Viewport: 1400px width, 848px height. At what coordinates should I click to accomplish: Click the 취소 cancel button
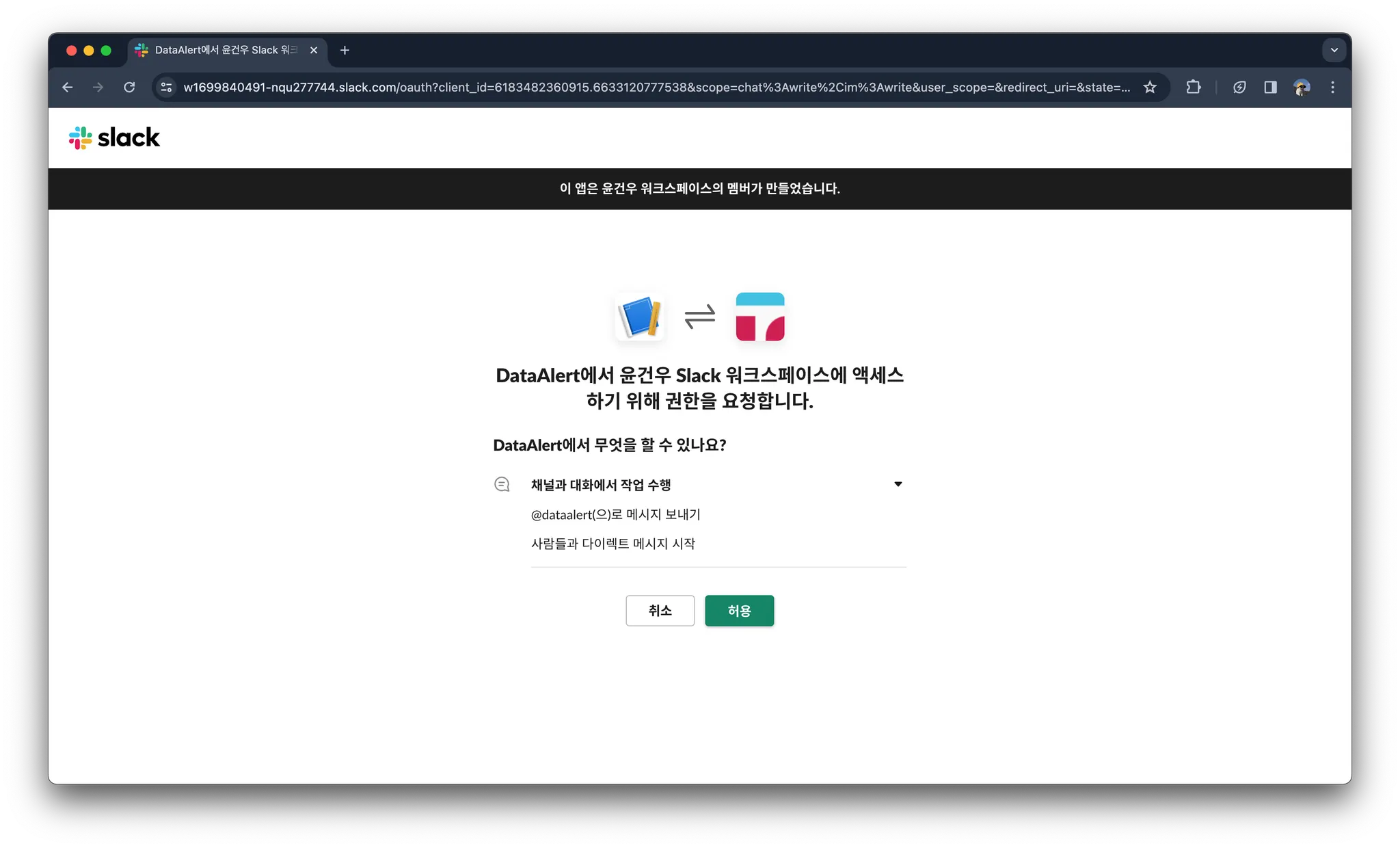click(x=660, y=610)
